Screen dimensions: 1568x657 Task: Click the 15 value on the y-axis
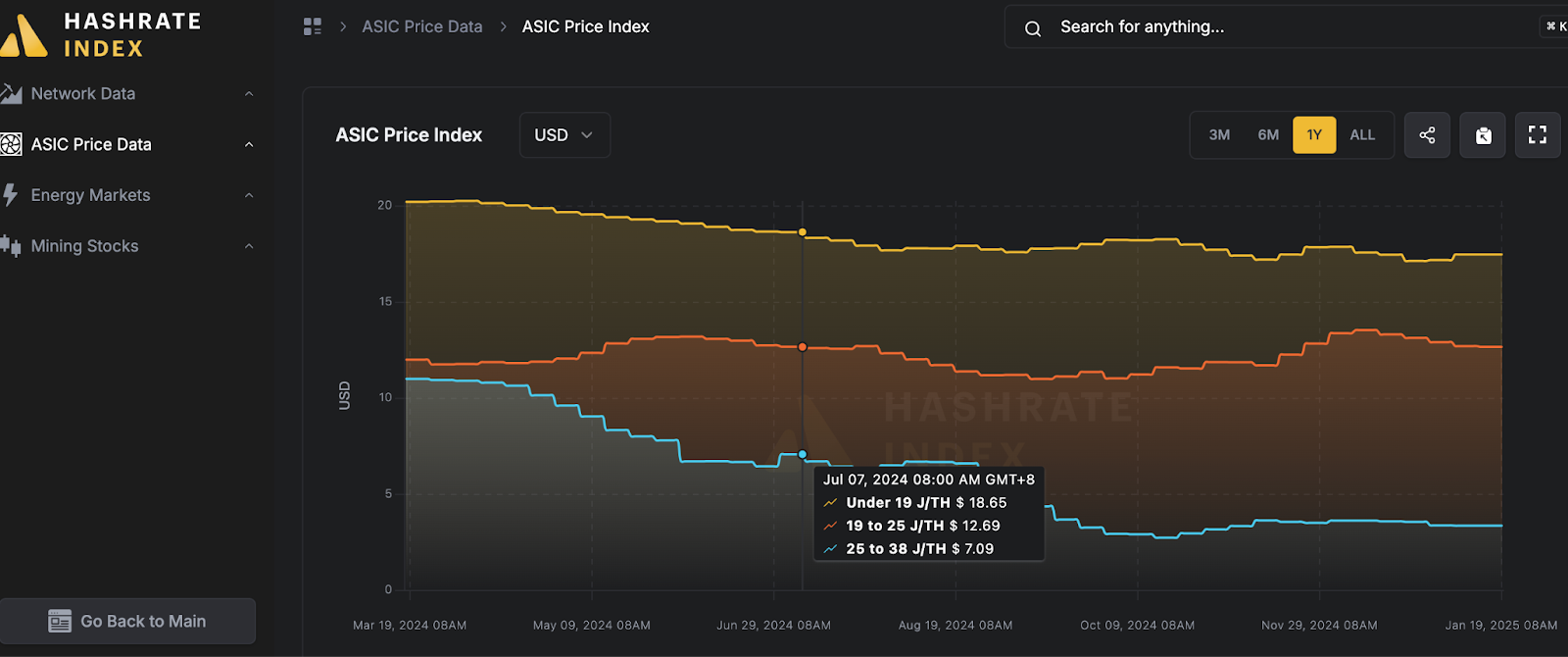click(385, 302)
